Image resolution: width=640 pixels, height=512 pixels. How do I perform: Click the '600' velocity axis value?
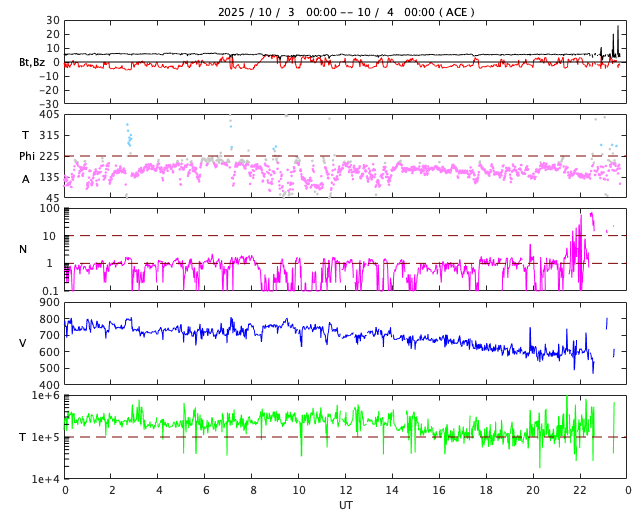click(49, 352)
